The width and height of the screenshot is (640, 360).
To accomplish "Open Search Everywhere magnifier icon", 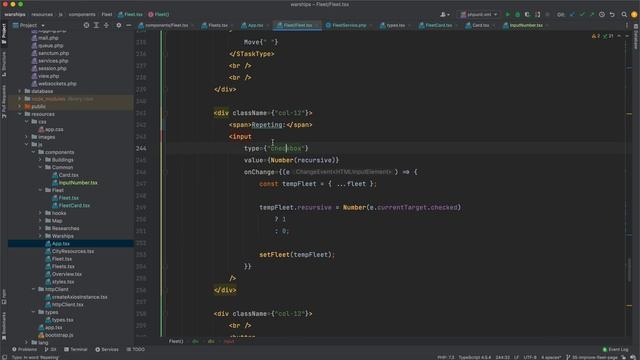I will 624,14.
